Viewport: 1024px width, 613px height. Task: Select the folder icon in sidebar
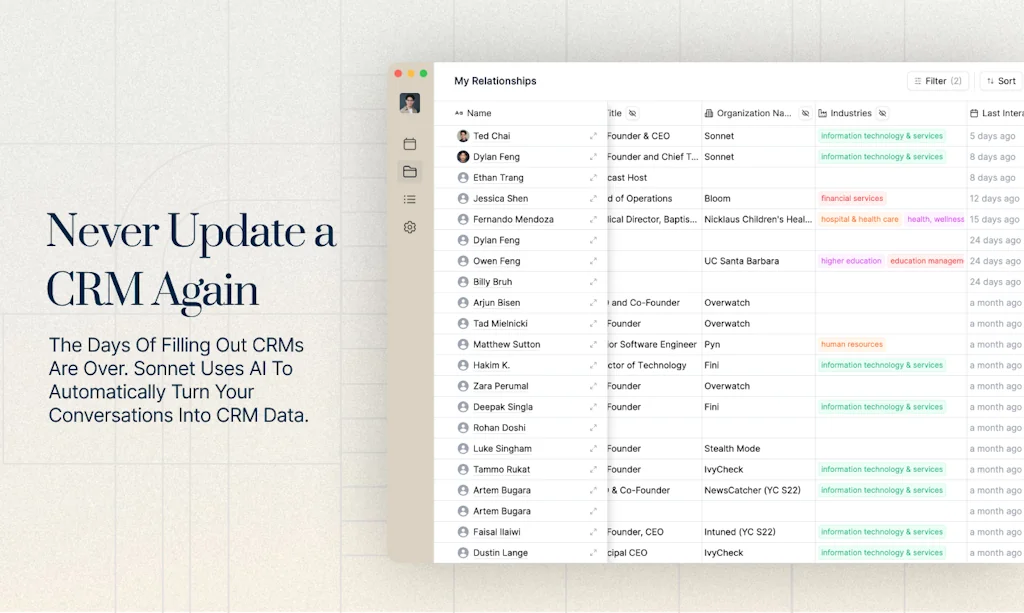[x=410, y=172]
